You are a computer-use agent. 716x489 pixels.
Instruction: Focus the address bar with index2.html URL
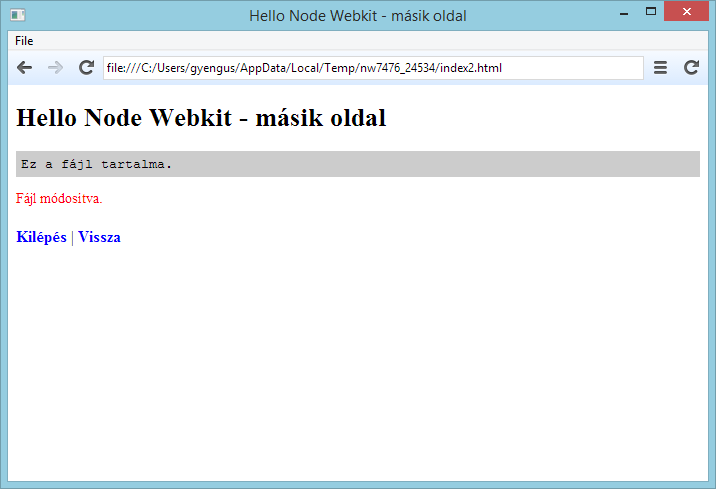coord(372,67)
